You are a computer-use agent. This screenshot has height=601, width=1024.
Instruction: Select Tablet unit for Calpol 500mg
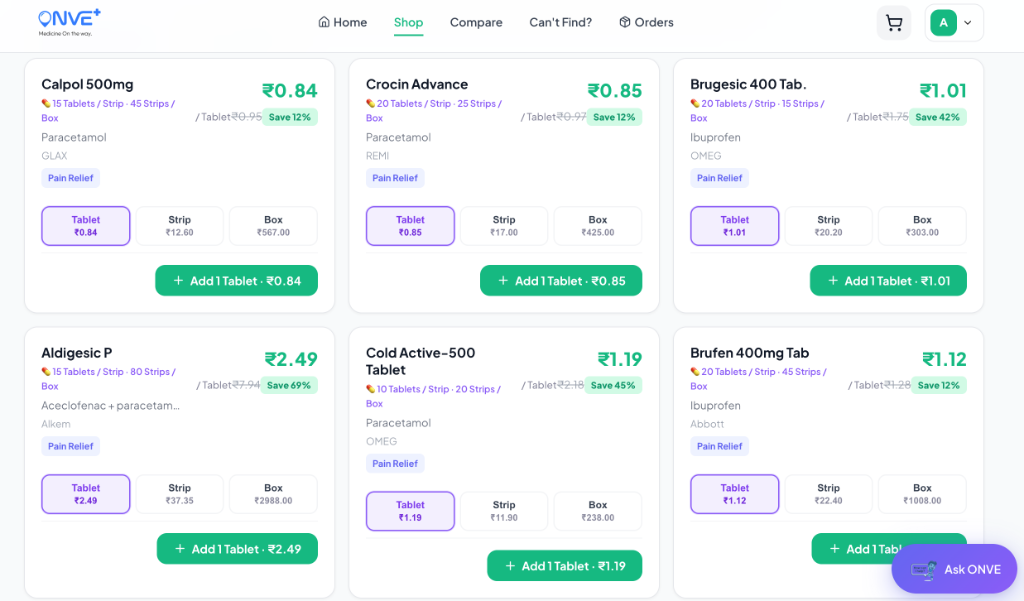coord(86,226)
